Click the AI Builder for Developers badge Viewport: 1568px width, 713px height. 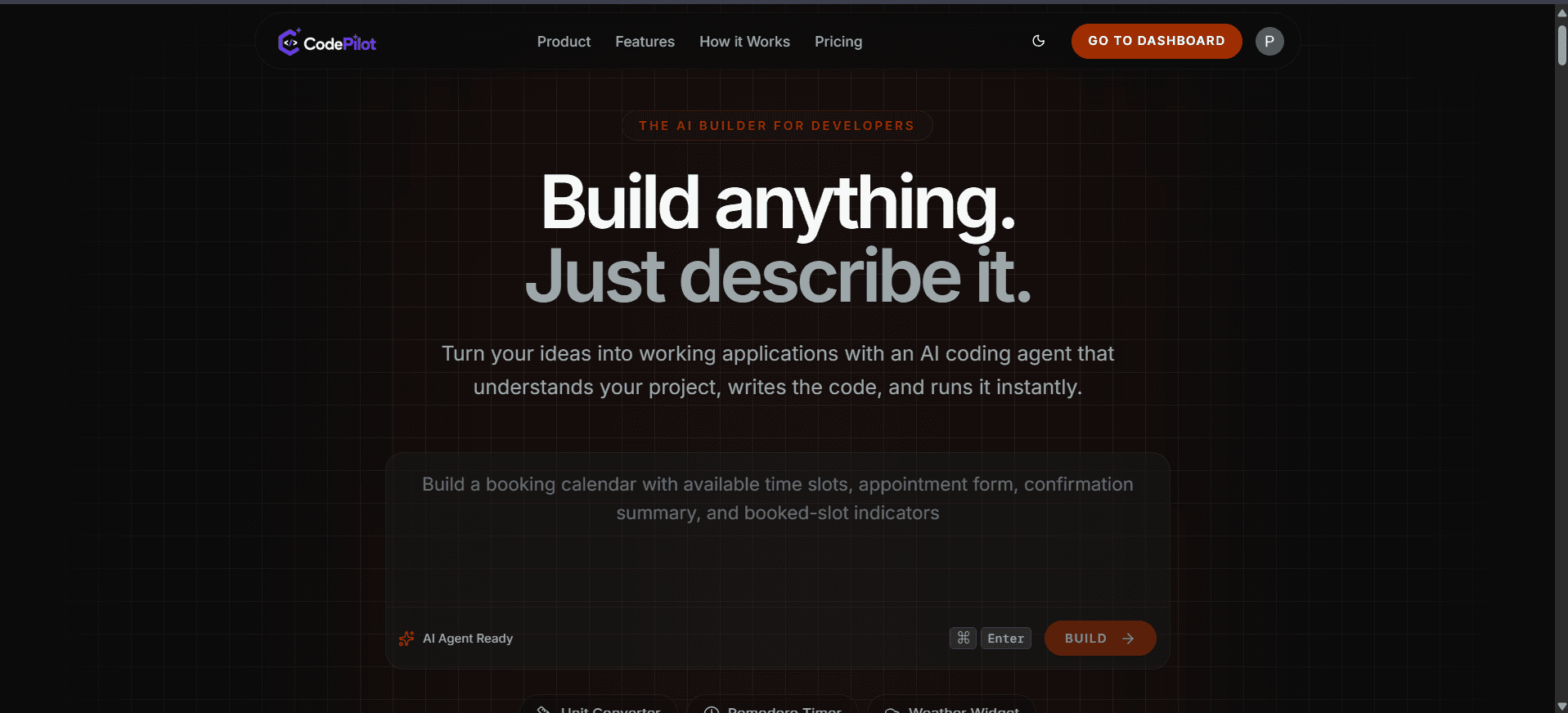pos(777,126)
